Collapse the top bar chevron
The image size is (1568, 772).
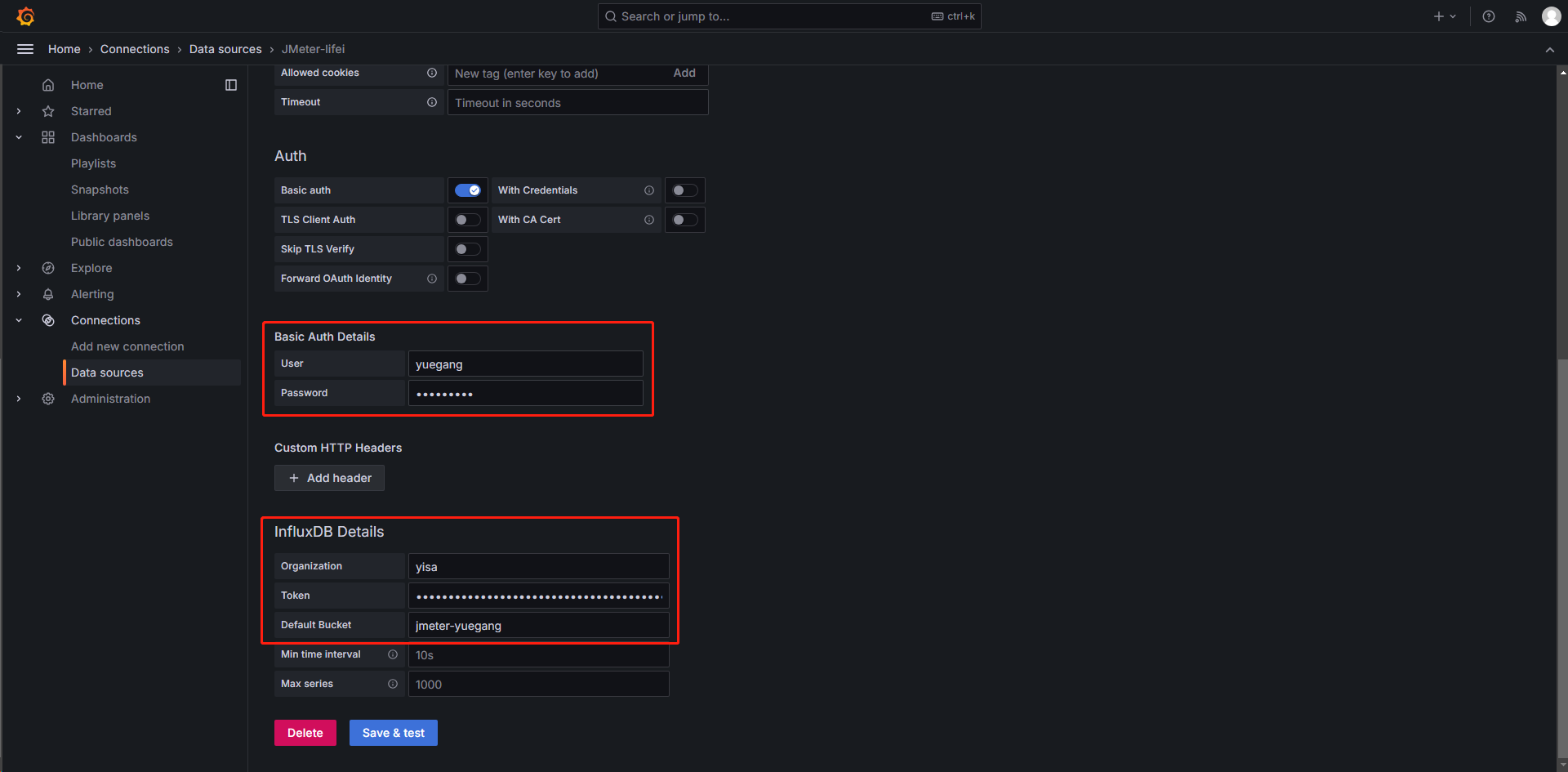pos(1549,50)
